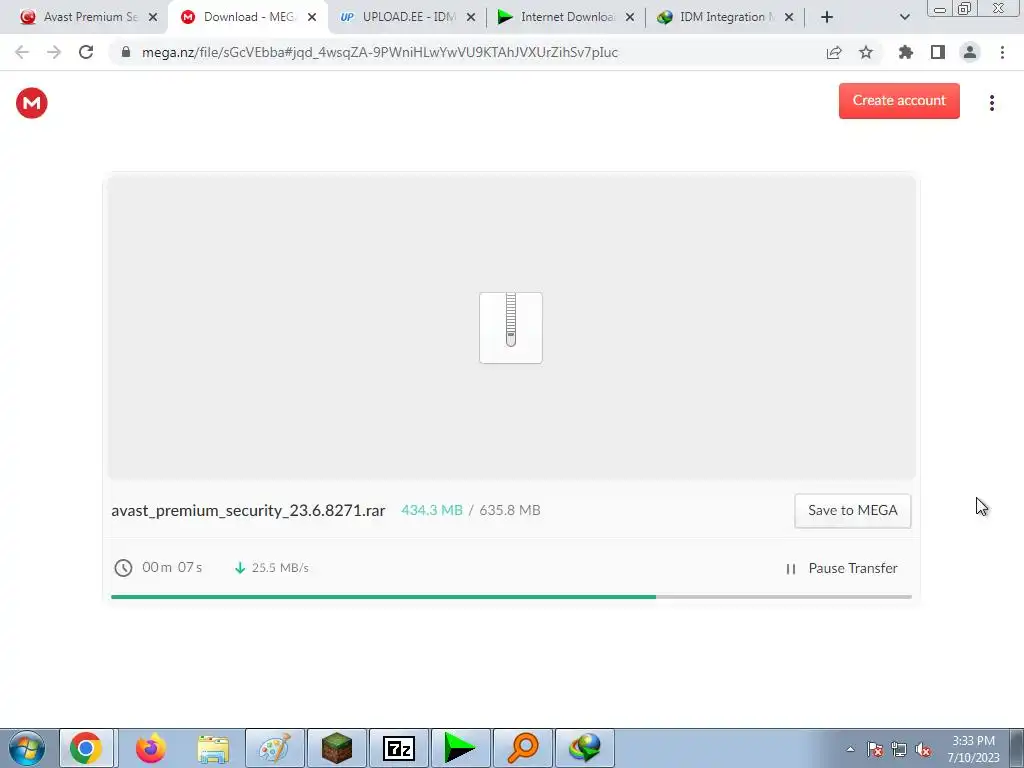This screenshot has height=768, width=1024.
Task: Click the network tray icon
Action: coord(899,749)
